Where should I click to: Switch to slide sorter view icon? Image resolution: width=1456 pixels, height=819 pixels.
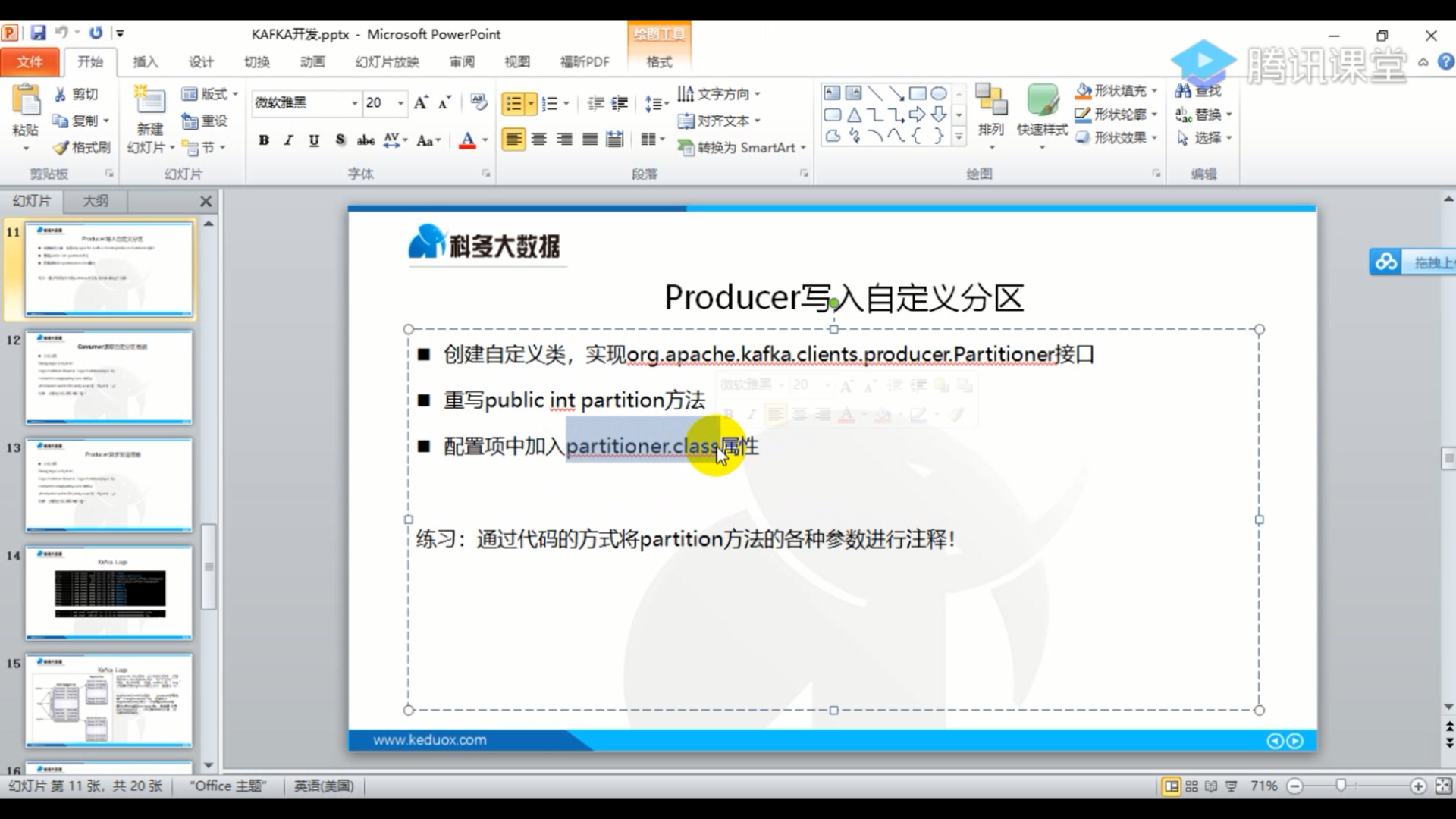tap(1191, 786)
